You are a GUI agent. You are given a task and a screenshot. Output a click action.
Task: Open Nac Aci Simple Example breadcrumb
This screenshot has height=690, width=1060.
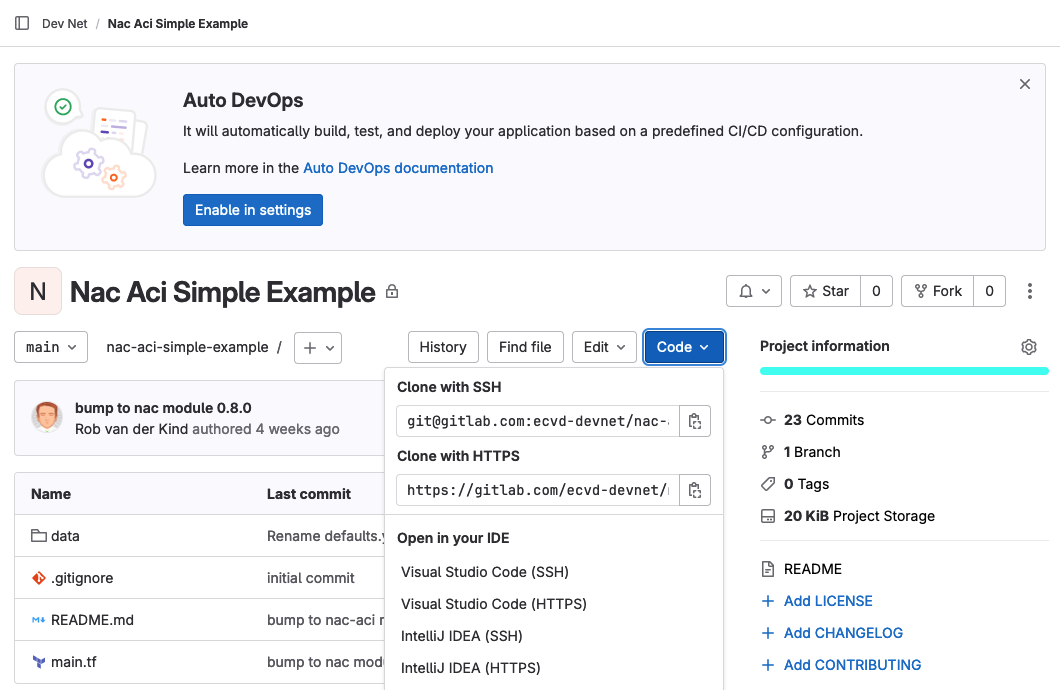tap(178, 24)
